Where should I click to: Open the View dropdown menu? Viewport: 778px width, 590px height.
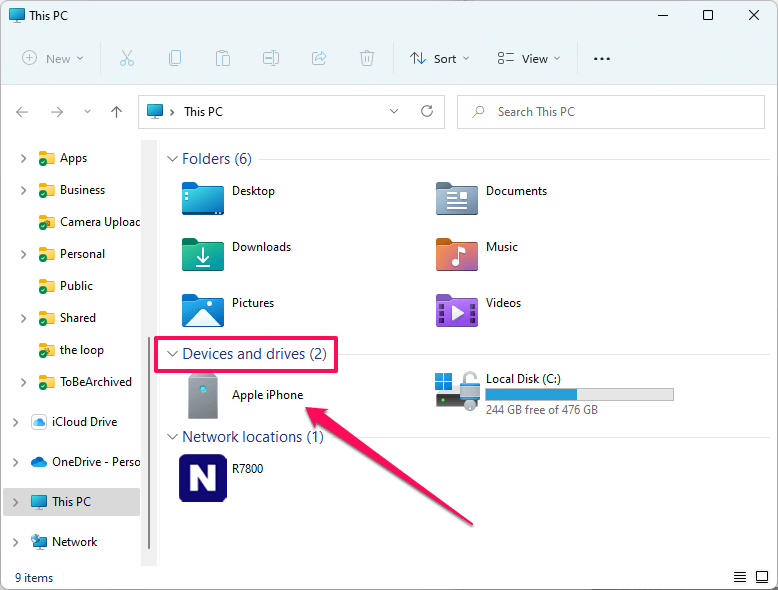(529, 59)
